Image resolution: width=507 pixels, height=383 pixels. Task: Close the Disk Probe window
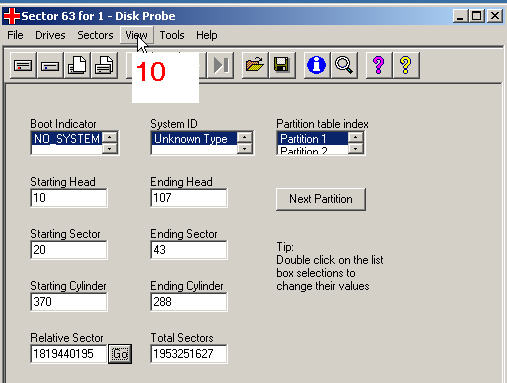pos(495,16)
